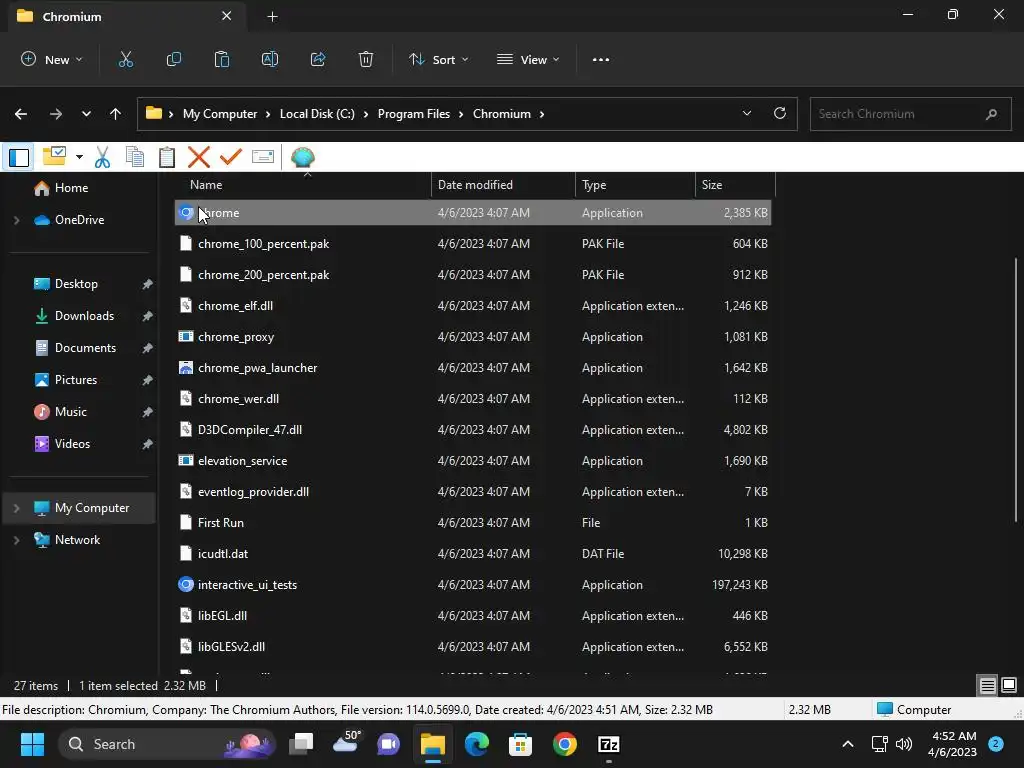This screenshot has width=1024, height=768.
Task: Open dropdown arrow next to folder options icon
Action: [x=79, y=157]
